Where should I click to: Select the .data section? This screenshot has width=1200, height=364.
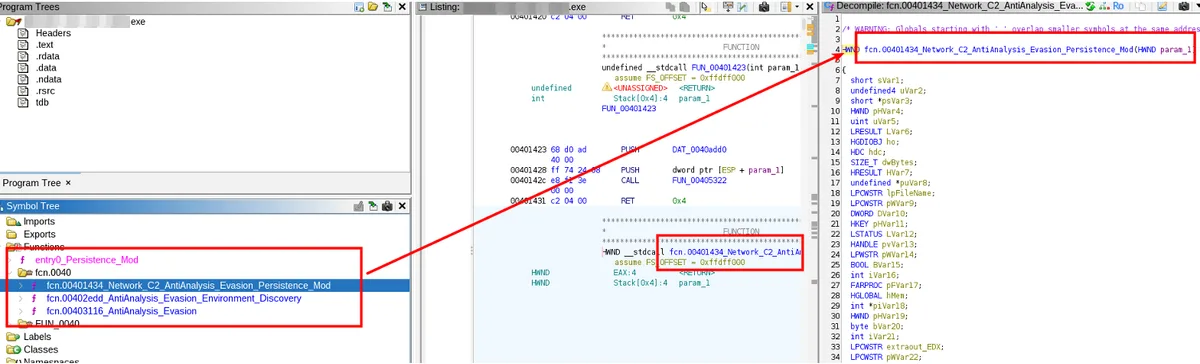point(46,68)
